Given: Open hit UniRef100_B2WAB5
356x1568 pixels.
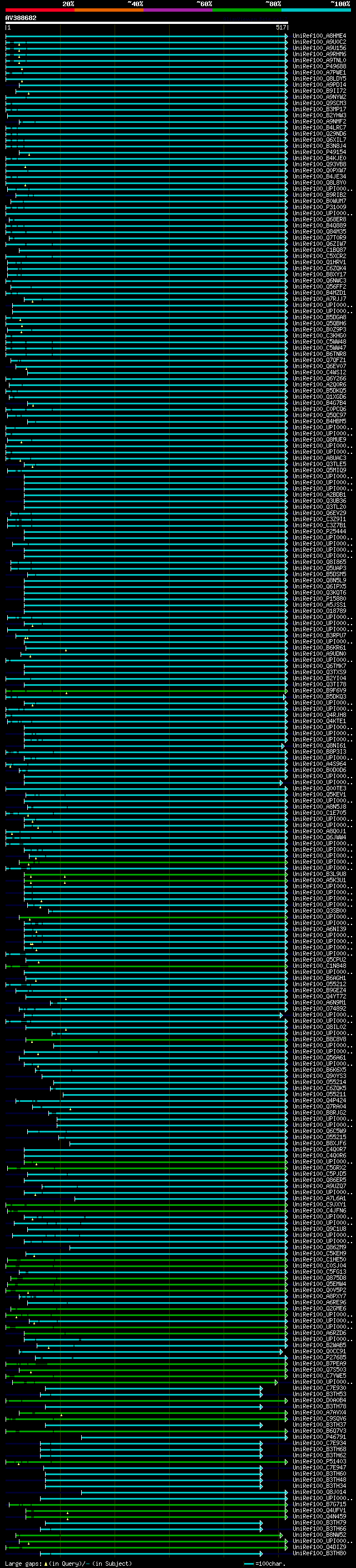Looking at the screenshot, I should click(x=319, y=1344).
